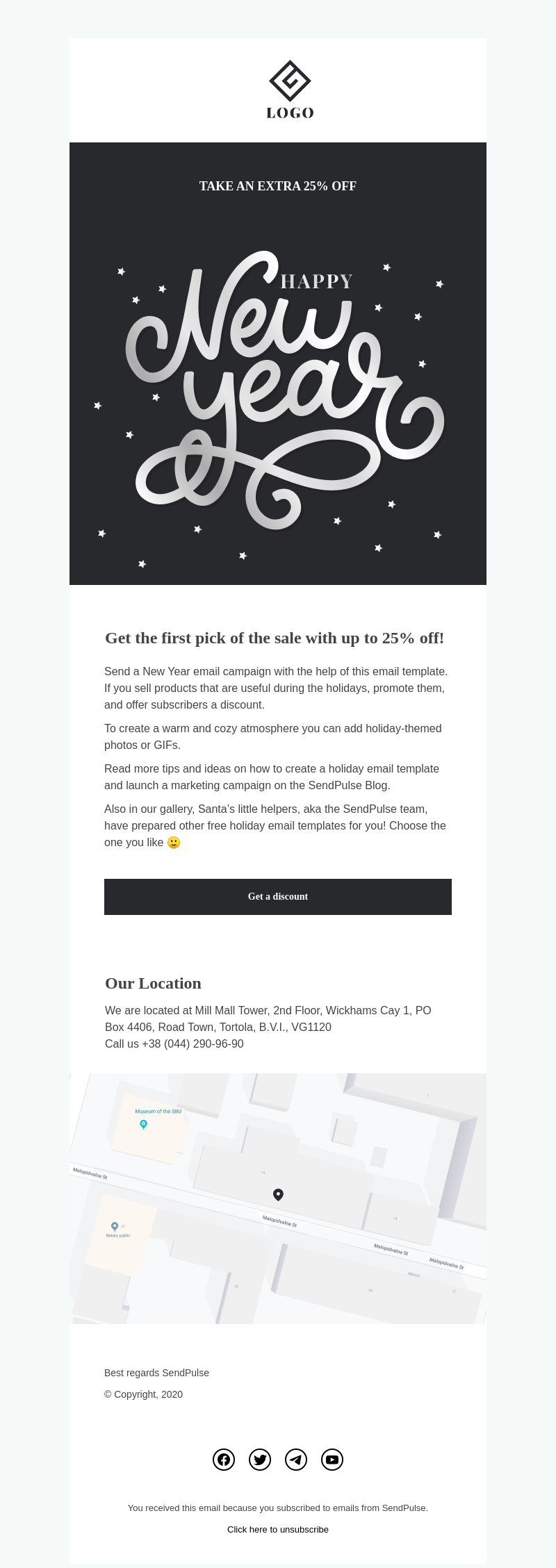Open the Facebook social icon
This screenshot has width=556, height=1568.
tap(224, 1460)
